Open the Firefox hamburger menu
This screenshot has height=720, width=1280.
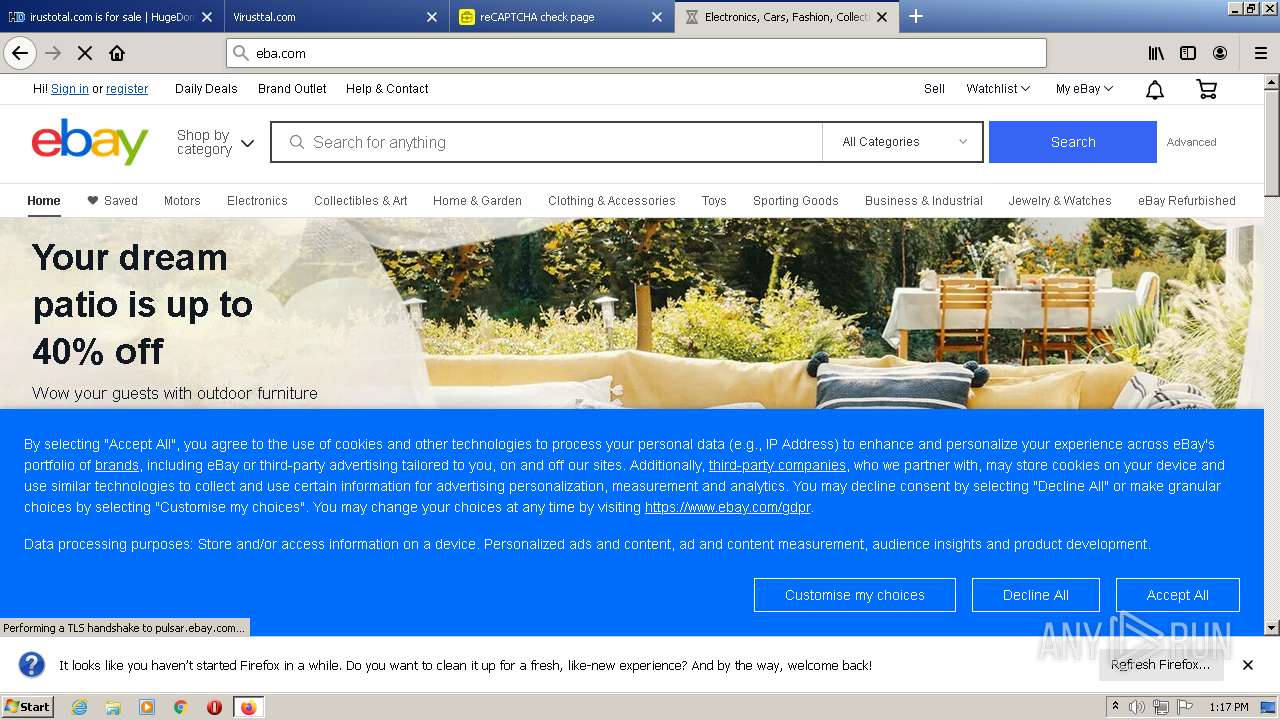coord(1261,53)
